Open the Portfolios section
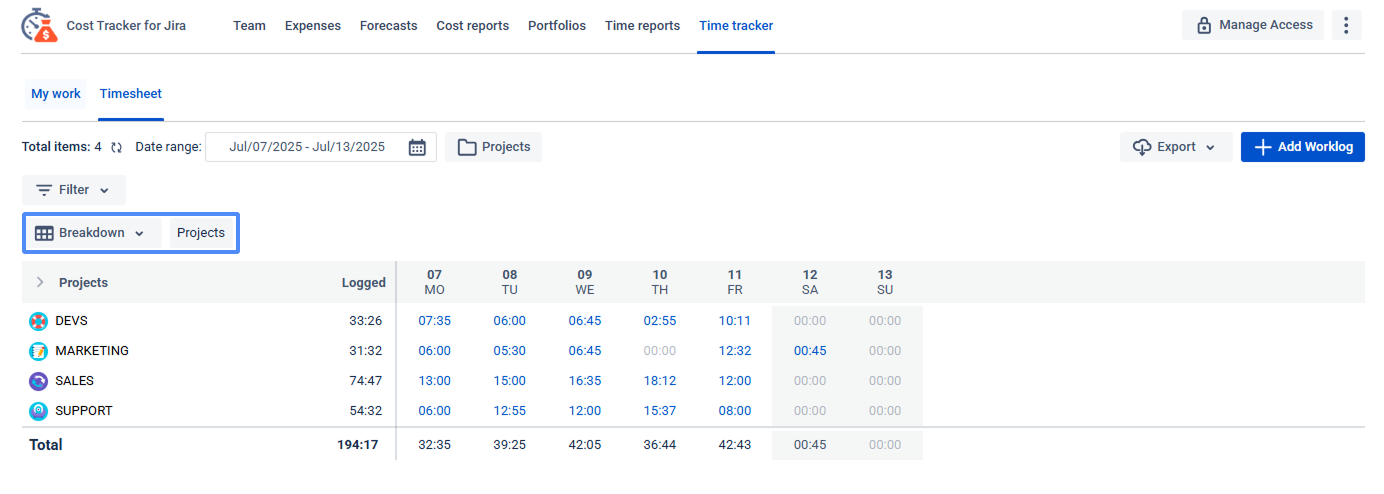 (x=557, y=26)
